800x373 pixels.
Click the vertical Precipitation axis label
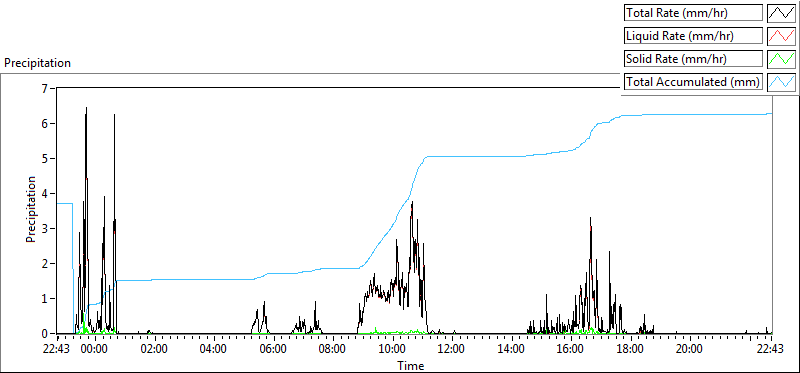[31, 210]
